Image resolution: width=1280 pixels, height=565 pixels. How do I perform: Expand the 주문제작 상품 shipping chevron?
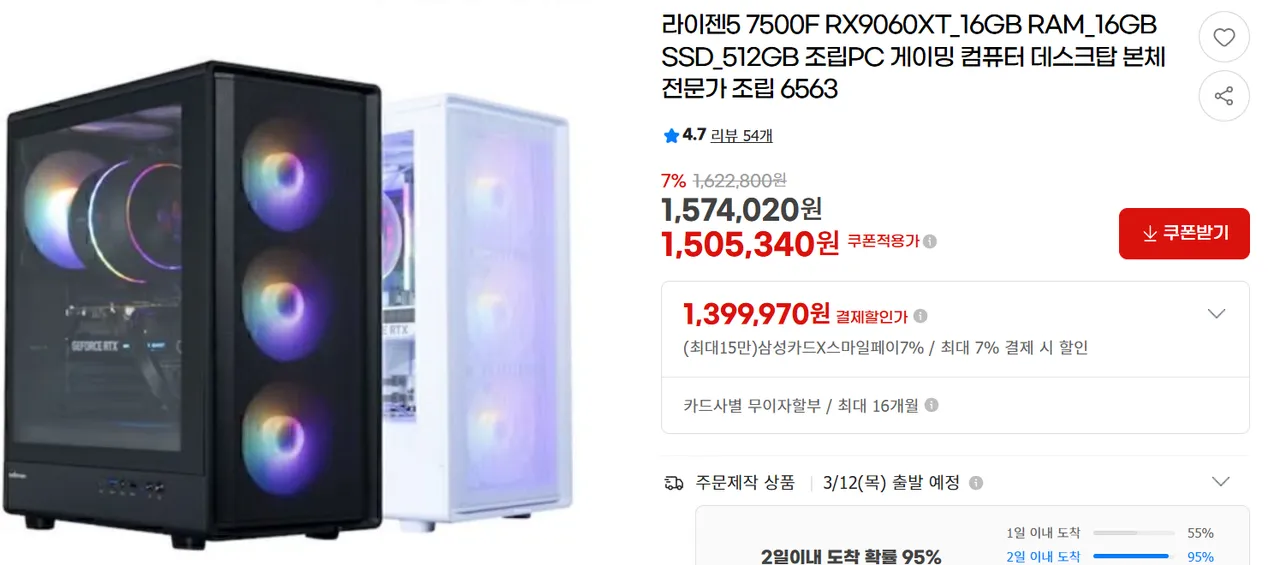click(x=1220, y=482)
